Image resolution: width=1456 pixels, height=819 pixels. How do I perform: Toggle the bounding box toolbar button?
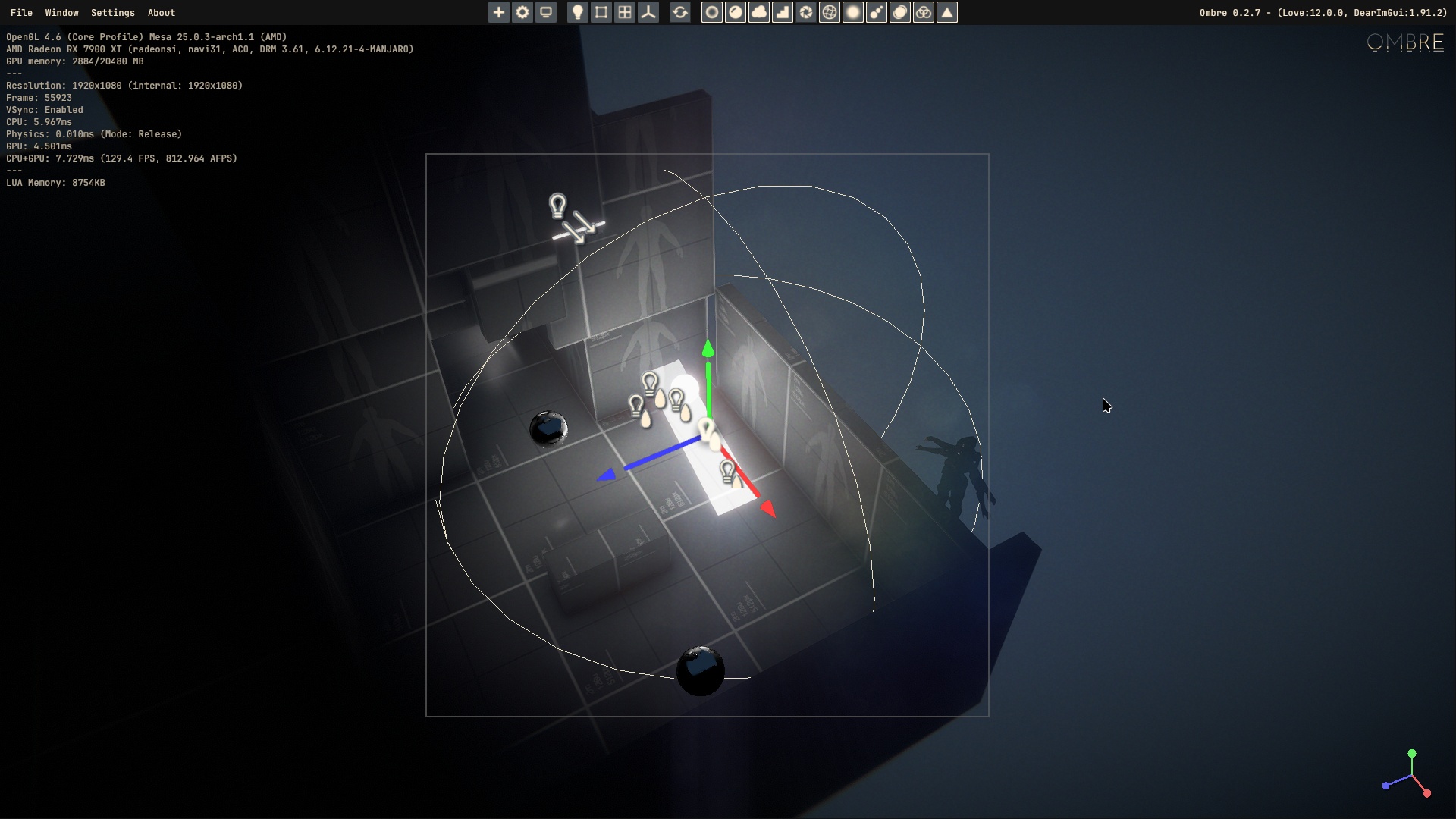601,12
